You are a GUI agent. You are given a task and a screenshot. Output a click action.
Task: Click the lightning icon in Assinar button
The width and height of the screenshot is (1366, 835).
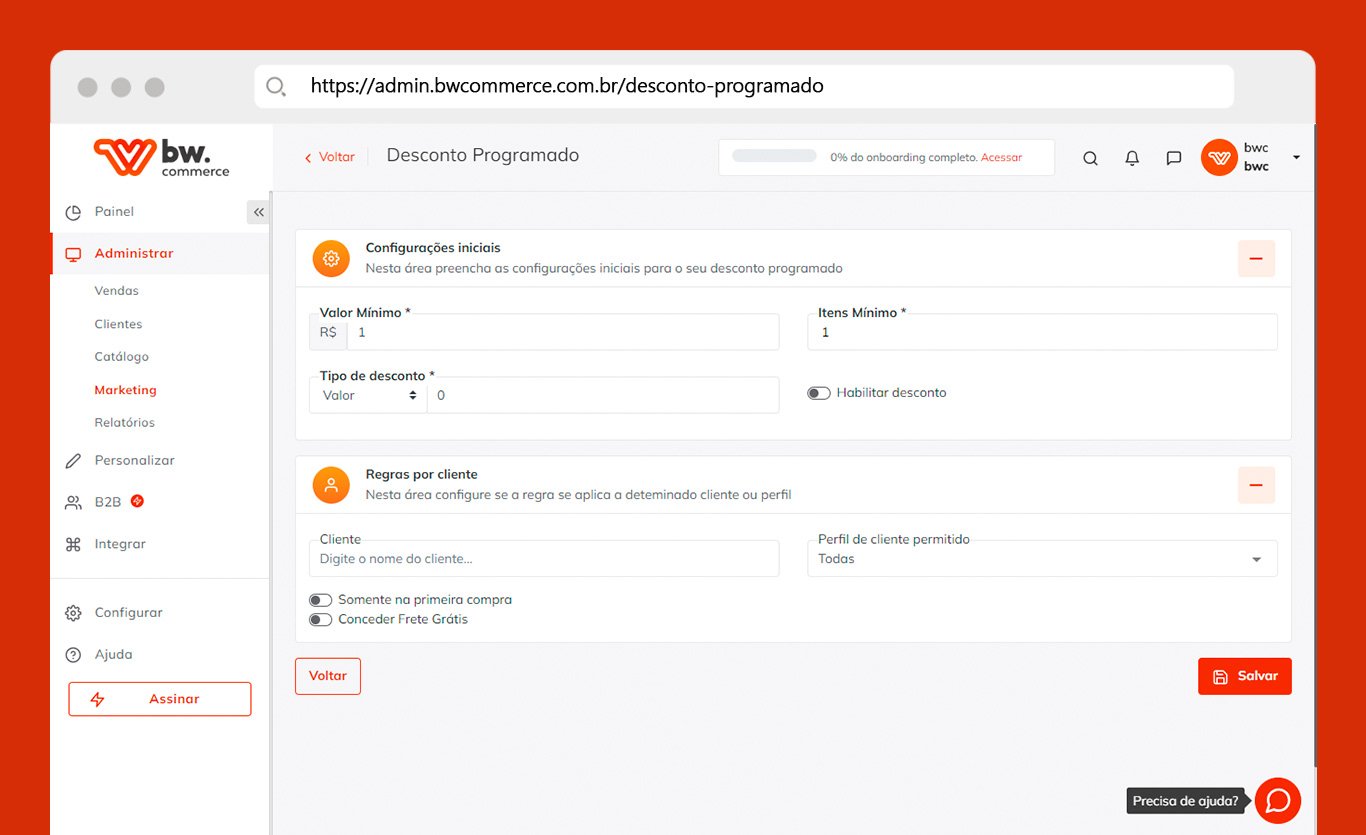[x=98, y=699]
